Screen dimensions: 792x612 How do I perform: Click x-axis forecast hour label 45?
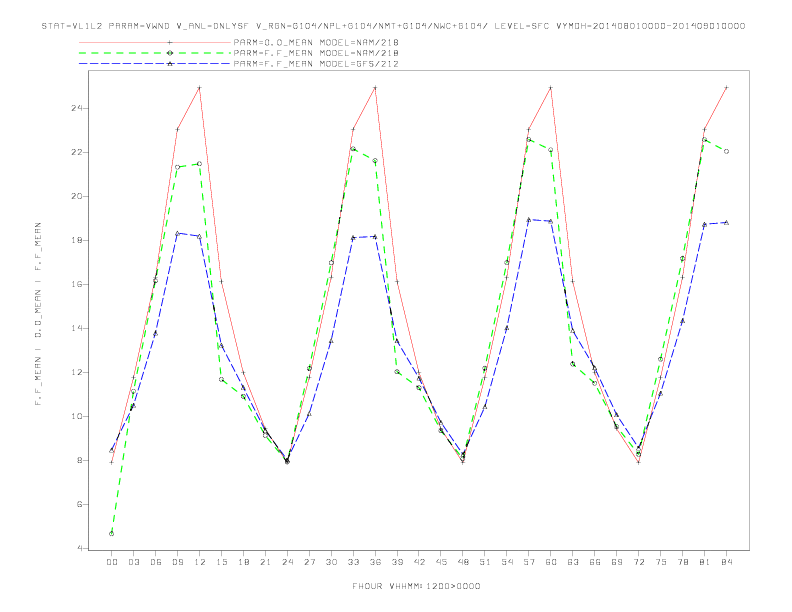(441, 562)
